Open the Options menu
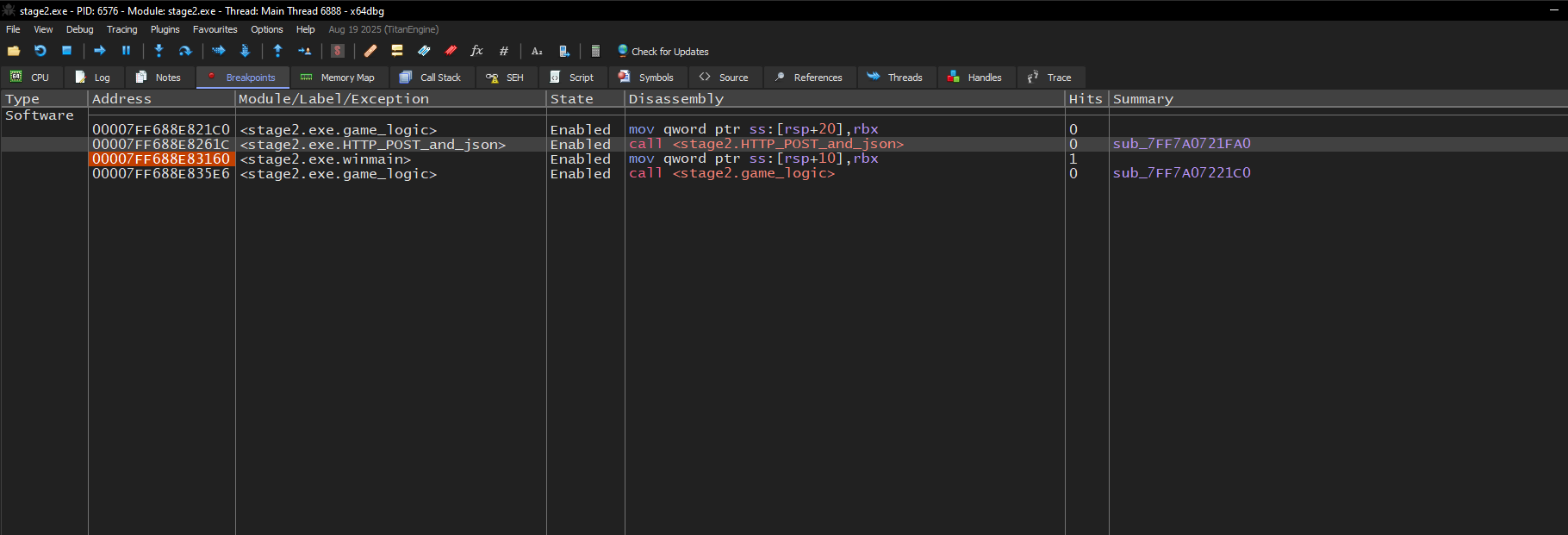Screen dimensions: 1568x535 point(267,29)
